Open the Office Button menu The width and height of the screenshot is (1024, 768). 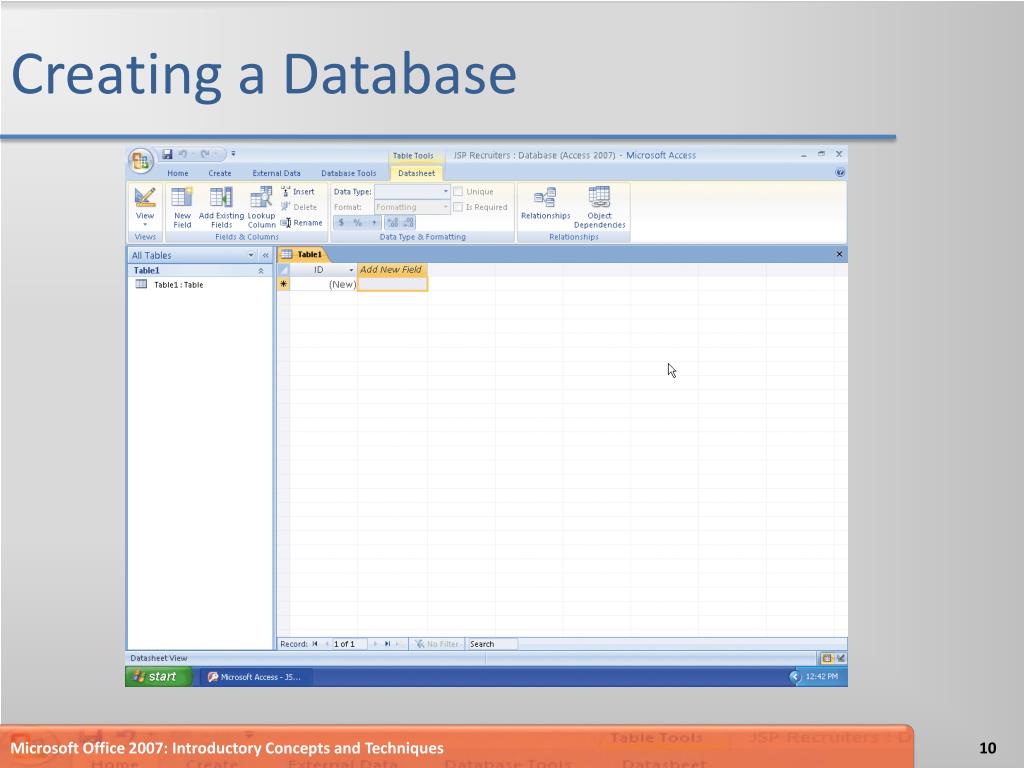[140, 161]
